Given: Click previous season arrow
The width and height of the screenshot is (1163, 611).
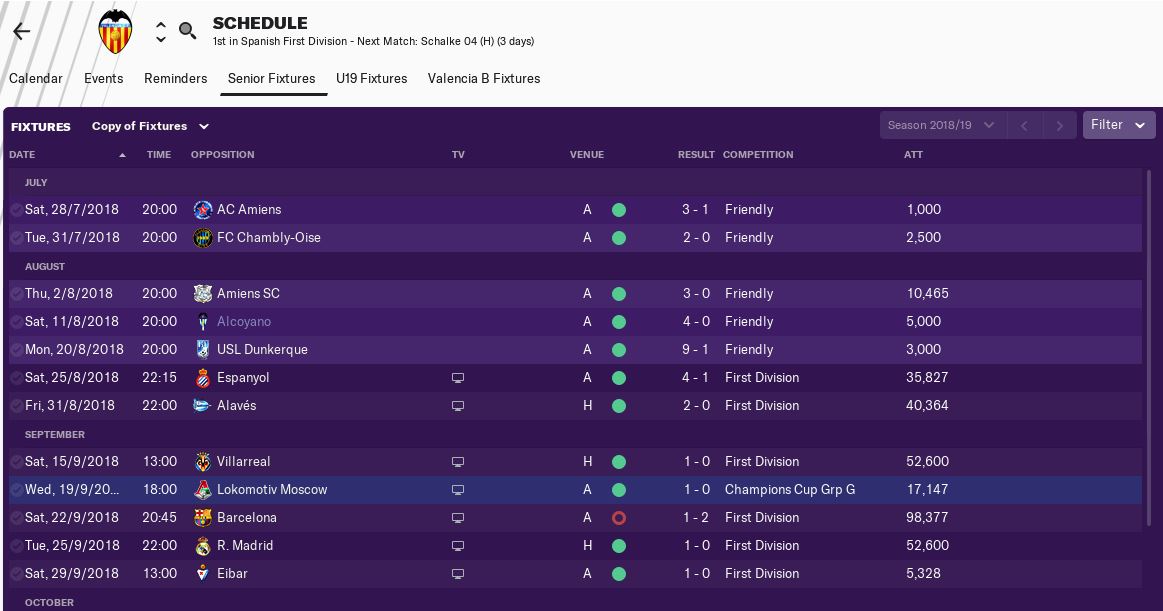Looking at the screenshot, I should coord(1024,126).
